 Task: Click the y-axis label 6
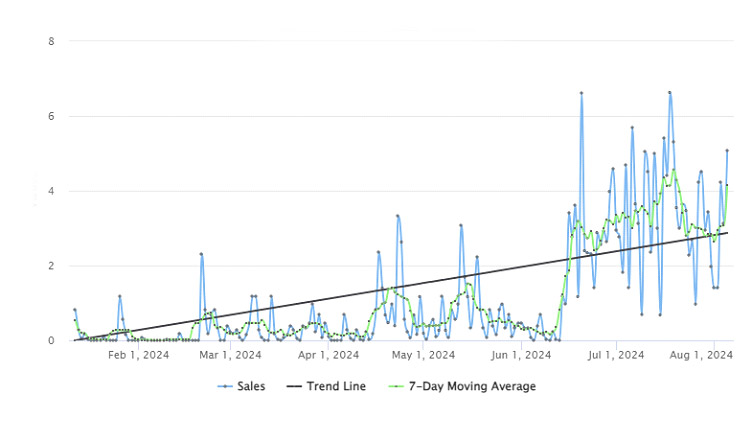pos(51,116)
